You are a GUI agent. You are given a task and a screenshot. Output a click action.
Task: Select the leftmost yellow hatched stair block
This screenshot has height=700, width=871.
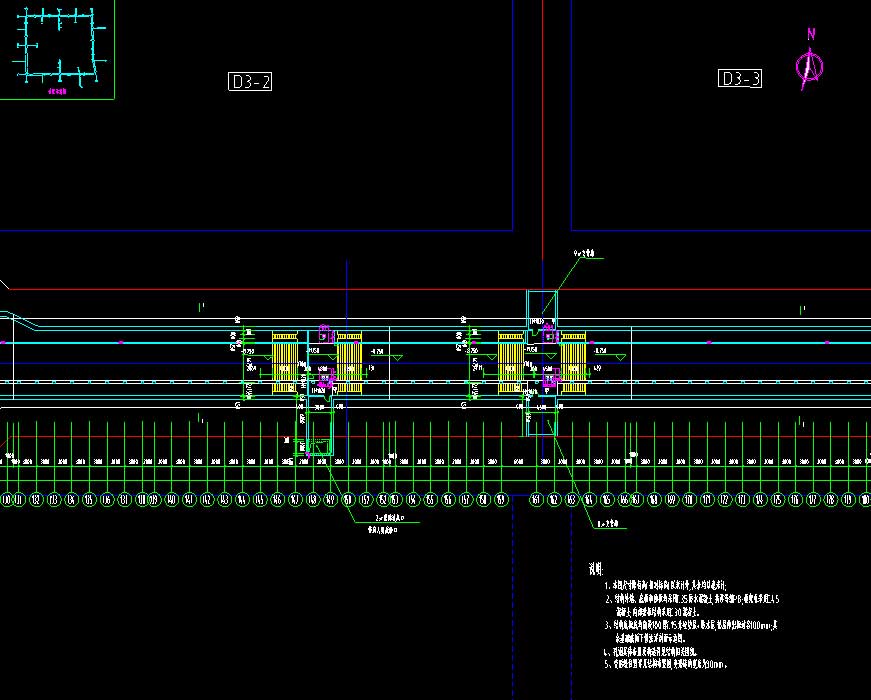(x=284, y=364)
